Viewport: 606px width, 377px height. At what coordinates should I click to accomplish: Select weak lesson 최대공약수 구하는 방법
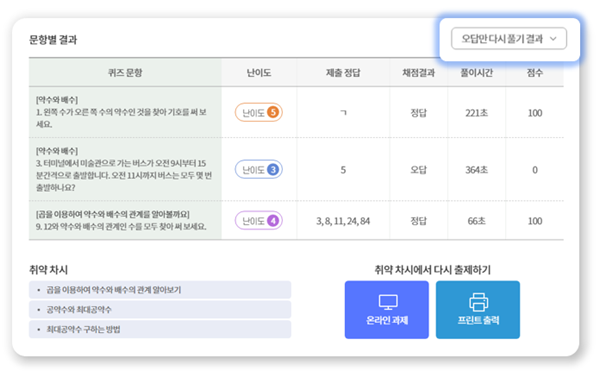[160, 329]
